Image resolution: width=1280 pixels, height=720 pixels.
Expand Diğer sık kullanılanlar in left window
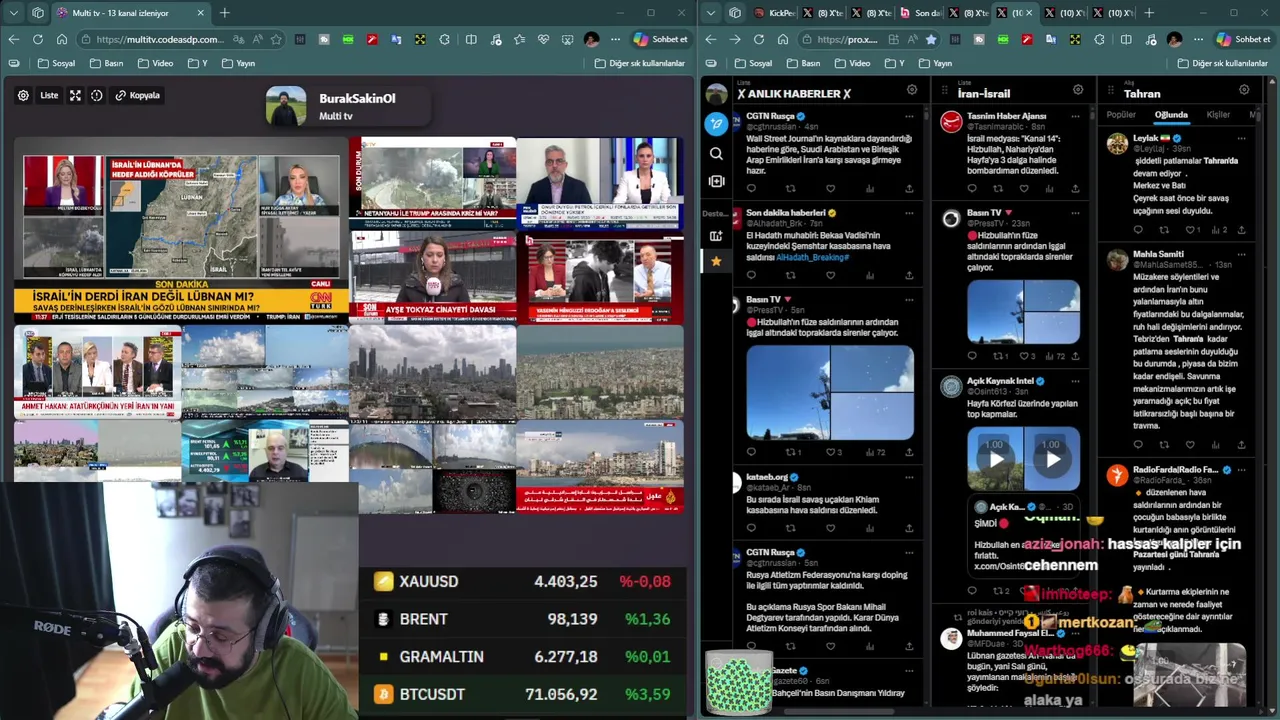point(640,63)
